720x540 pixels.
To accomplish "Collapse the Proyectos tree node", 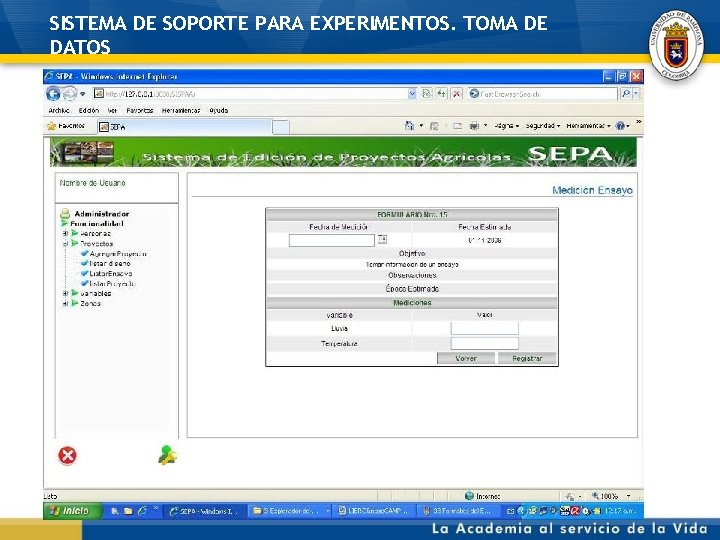I will 65,243.
